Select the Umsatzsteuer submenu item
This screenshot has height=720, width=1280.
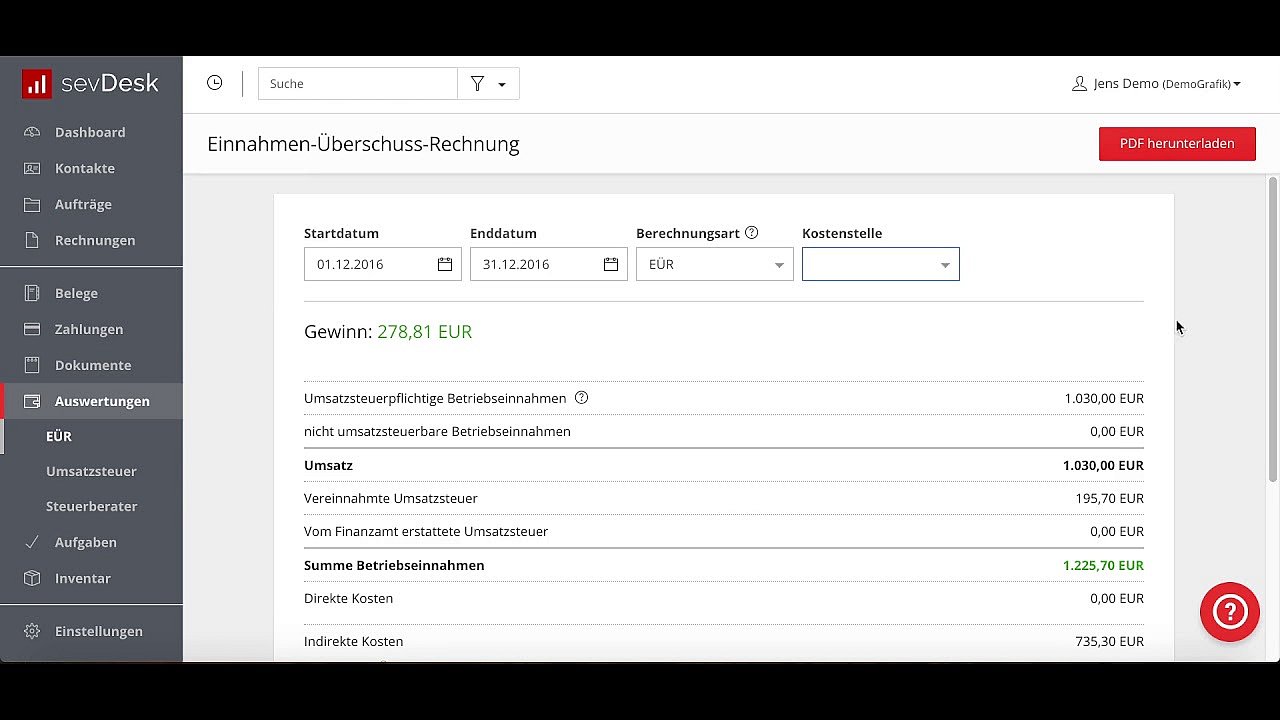(91, 471)
